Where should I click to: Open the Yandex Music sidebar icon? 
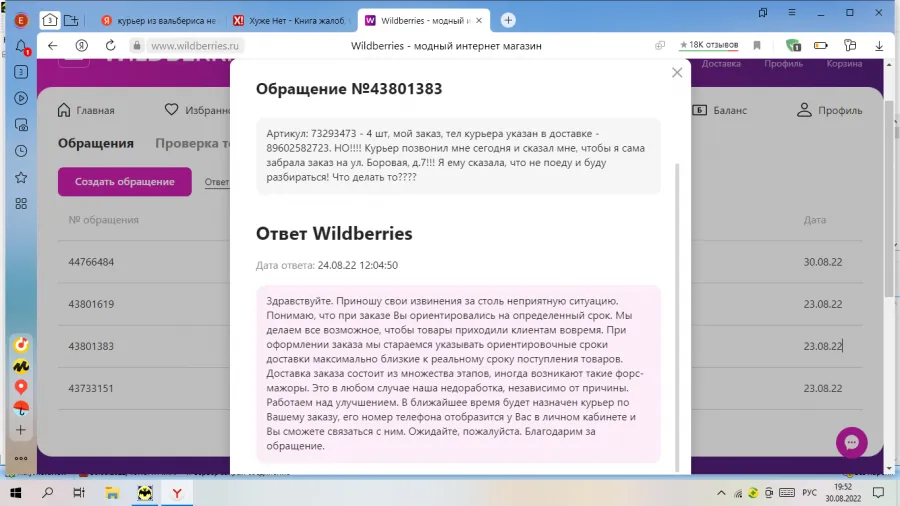click(21, 344)
